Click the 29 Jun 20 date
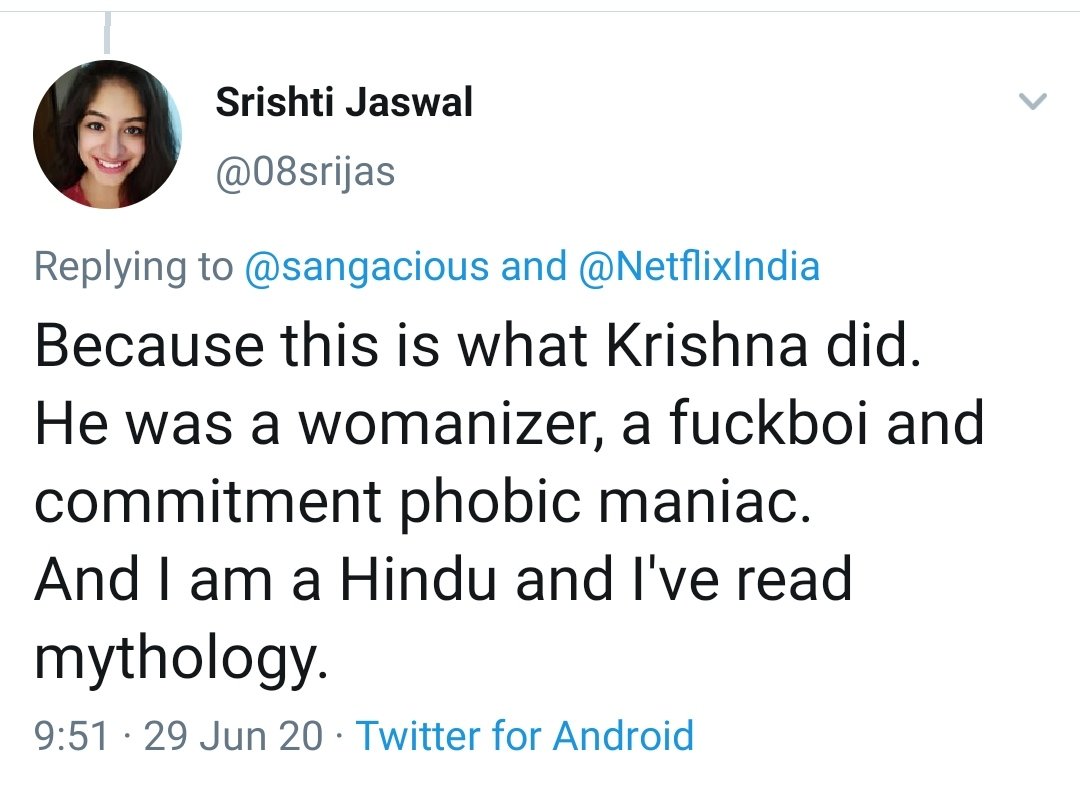 click(233, 736)
